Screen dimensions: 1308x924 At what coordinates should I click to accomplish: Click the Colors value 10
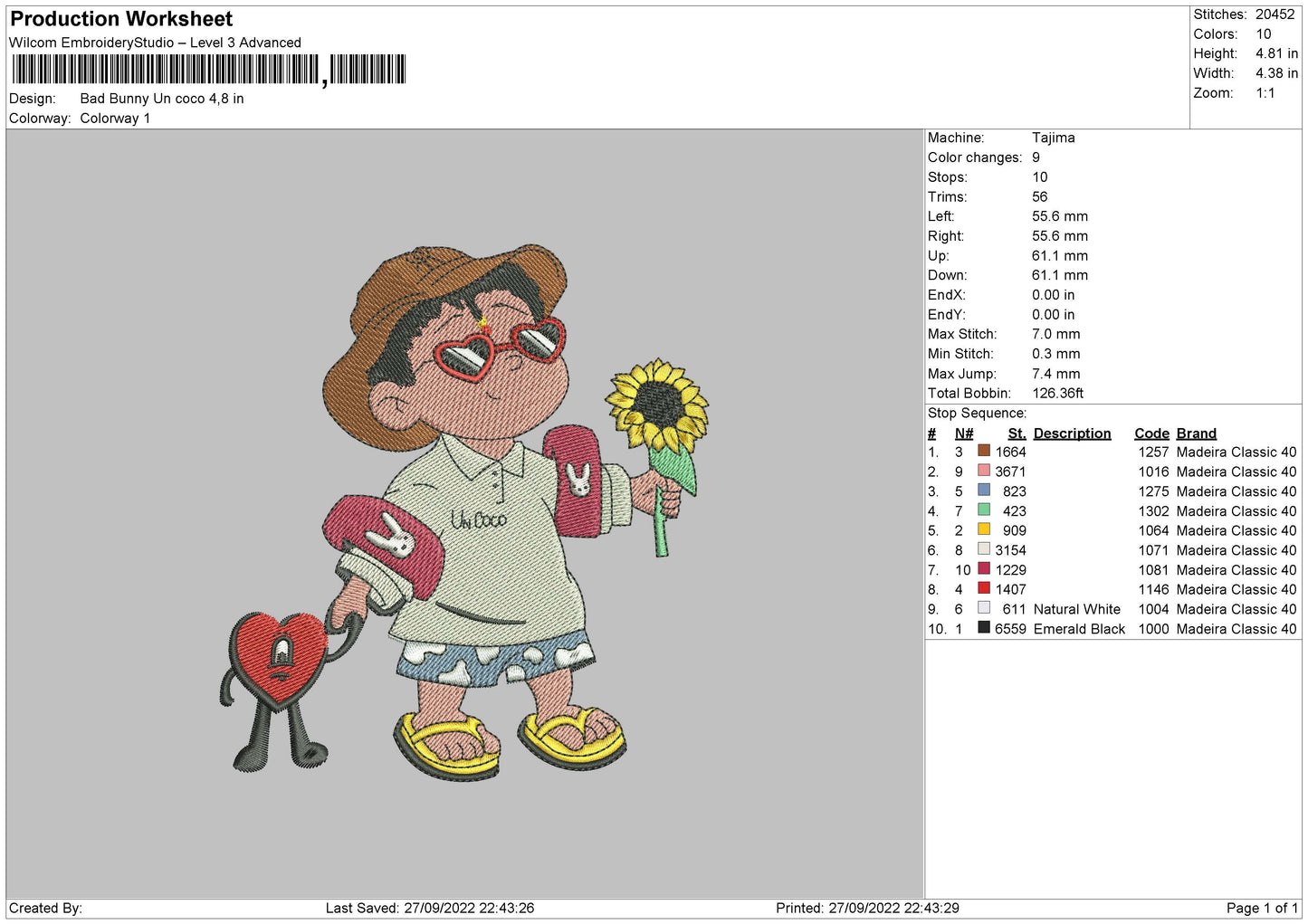[1264, 34]
